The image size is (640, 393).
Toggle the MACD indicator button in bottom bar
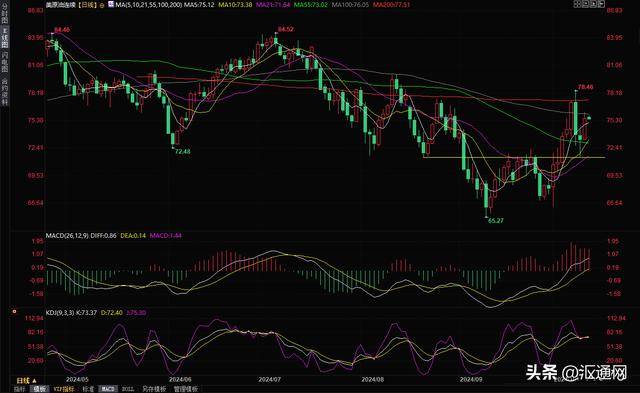click(x=108, y=389)
